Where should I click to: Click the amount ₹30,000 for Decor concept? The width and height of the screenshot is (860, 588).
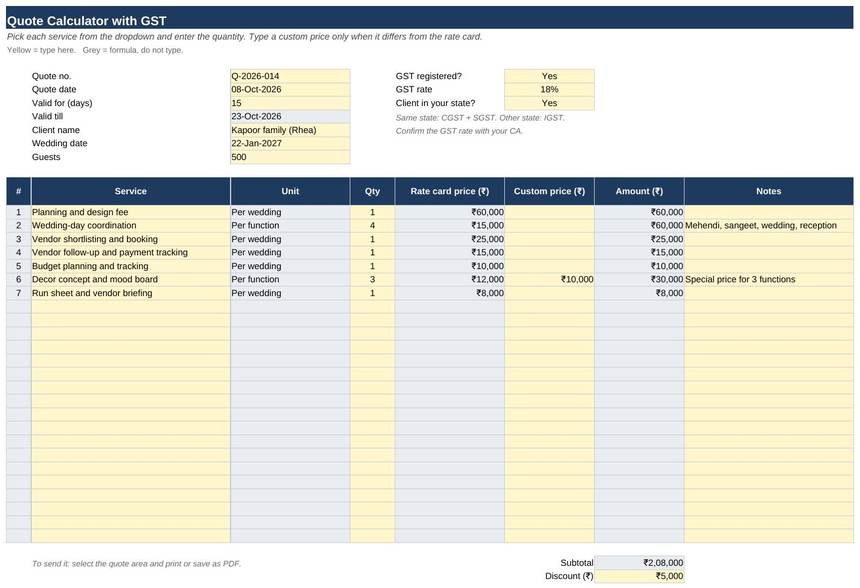pos(640,279)
